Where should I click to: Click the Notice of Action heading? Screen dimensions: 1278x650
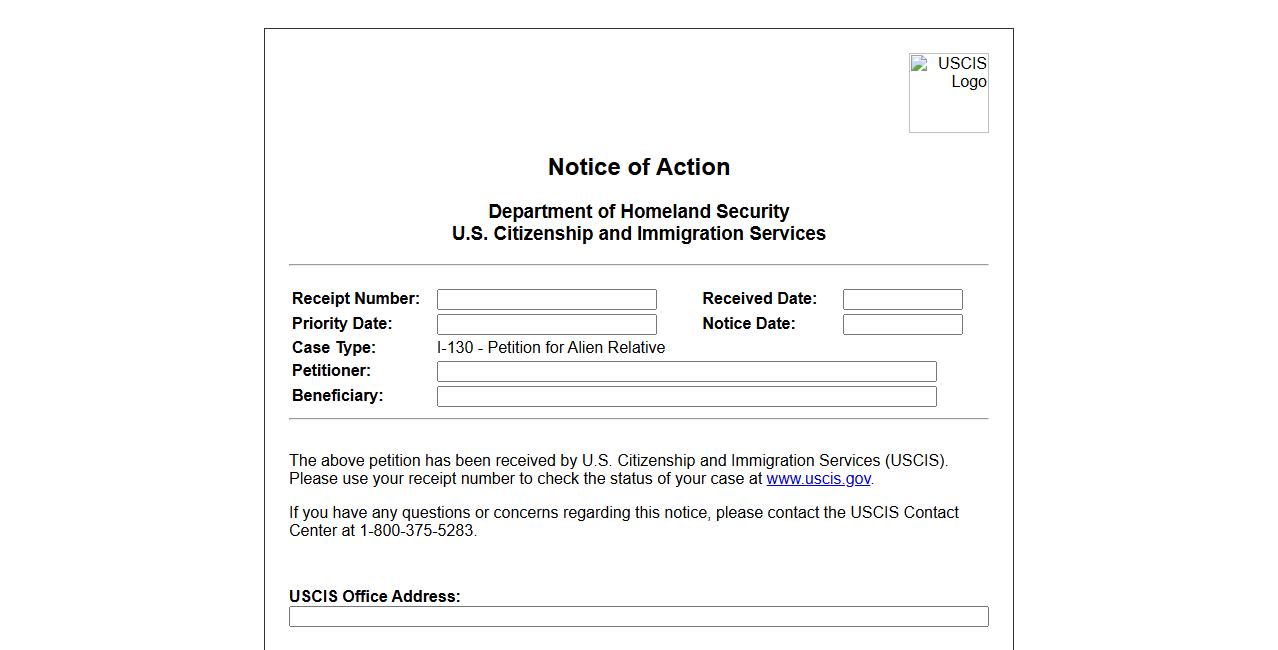pyautogui.click(x=638, y=167)
